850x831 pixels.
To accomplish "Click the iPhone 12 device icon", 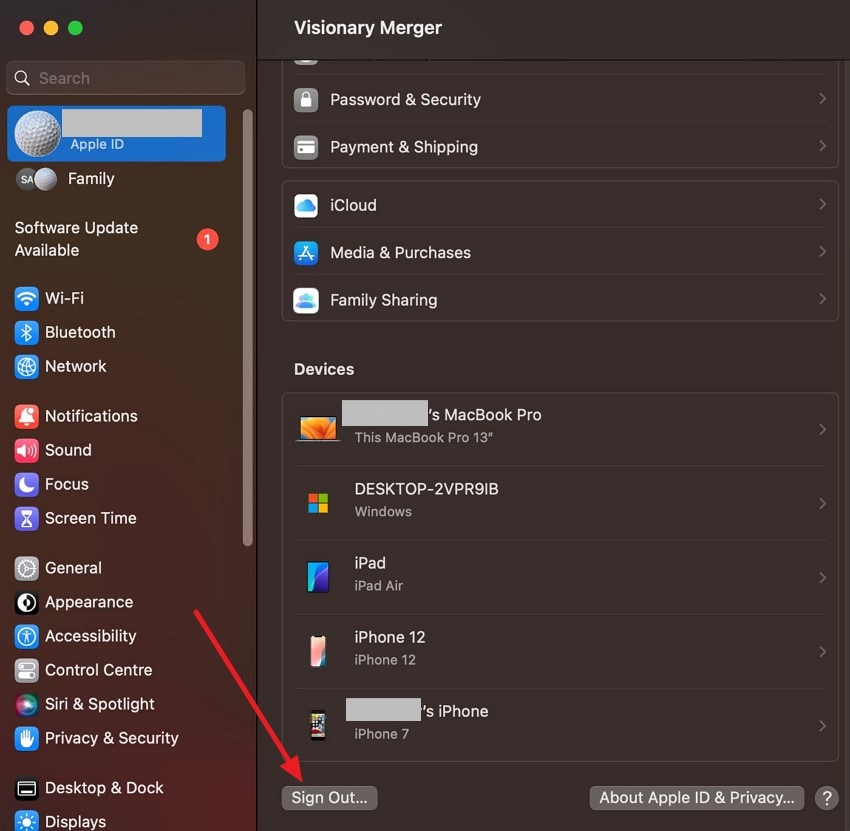I will point(318,651).
